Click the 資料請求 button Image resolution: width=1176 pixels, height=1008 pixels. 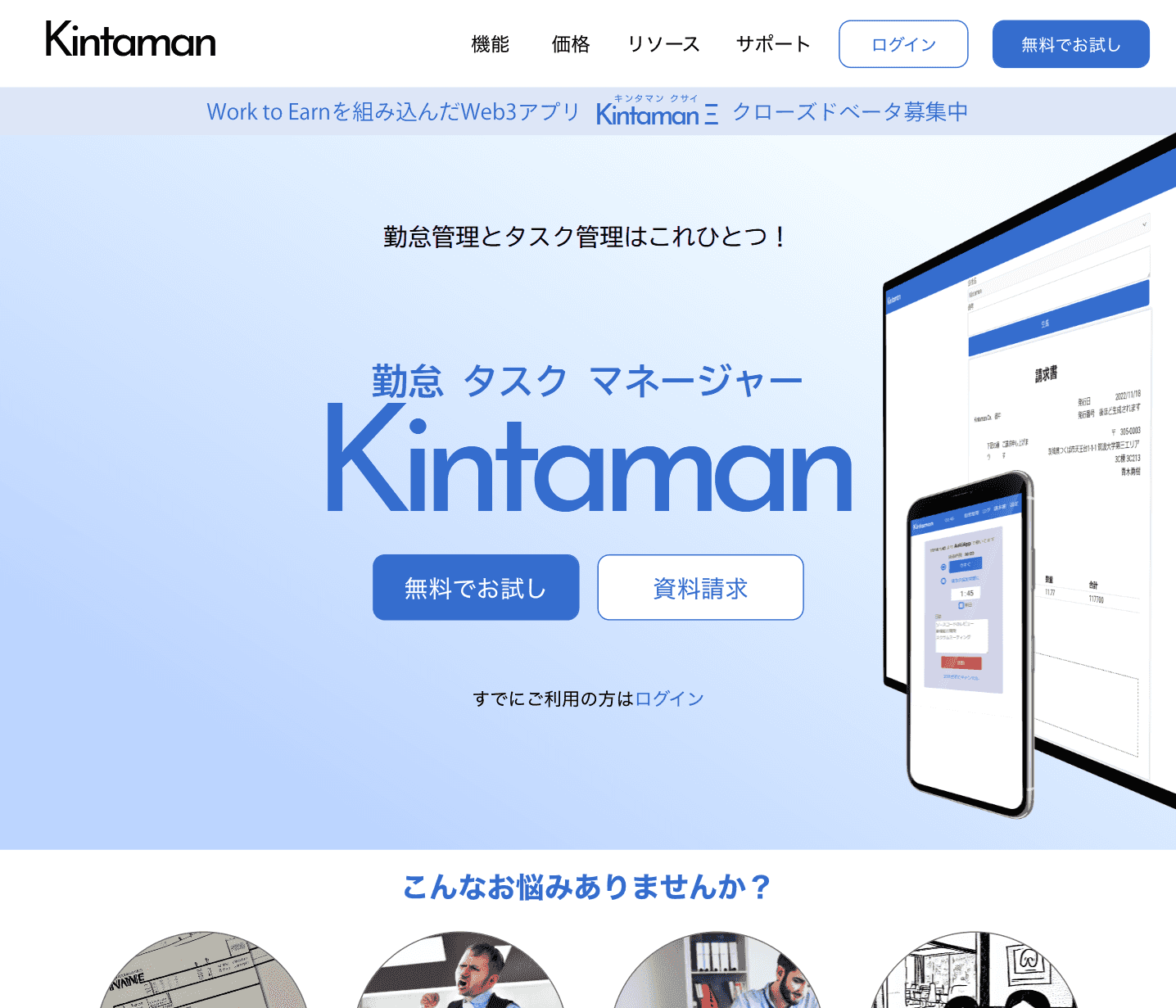tap(700, 588)
